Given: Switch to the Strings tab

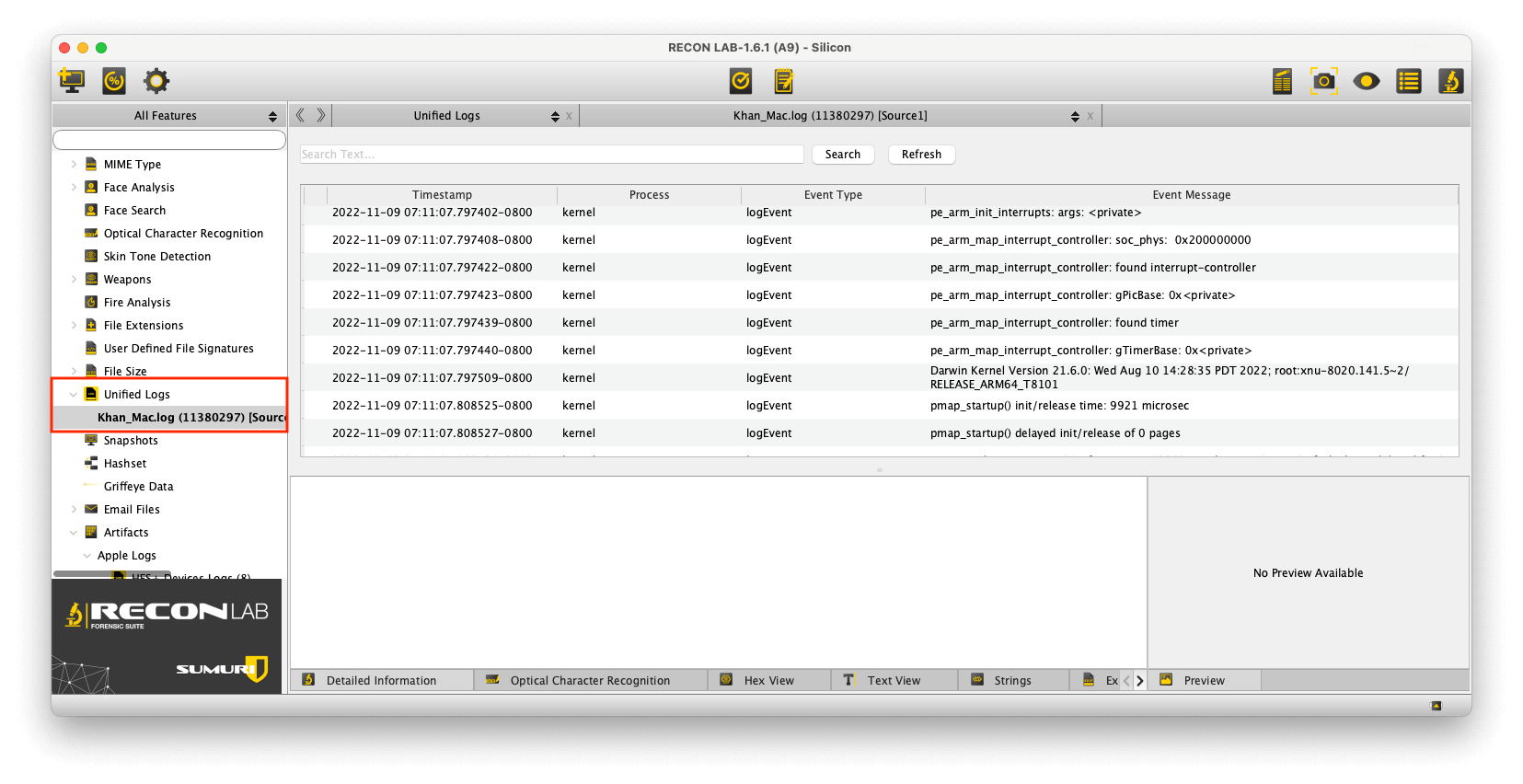Looking at the screenshot, I should coord(1012,681).
